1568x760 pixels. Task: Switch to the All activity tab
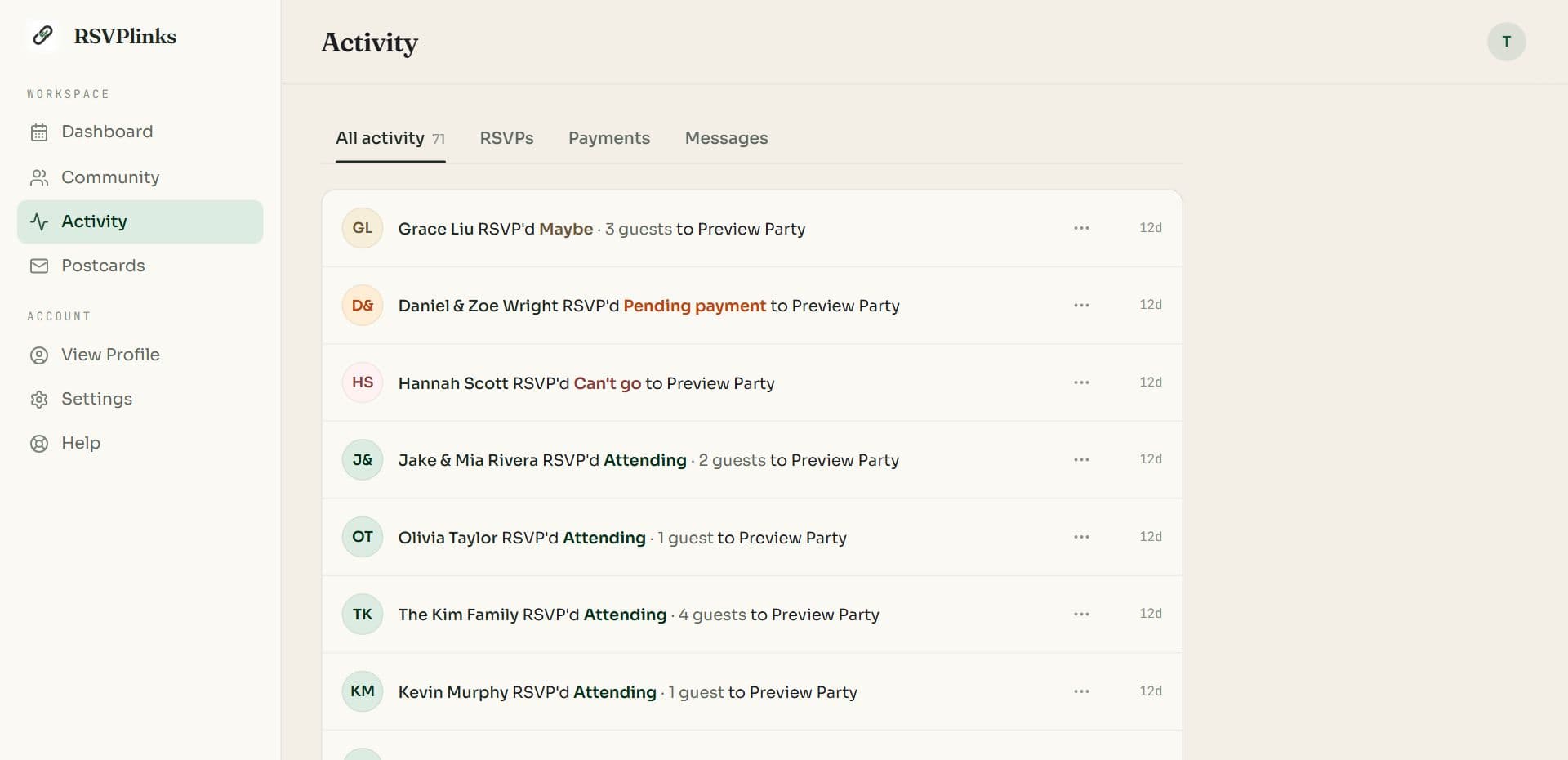390,138
